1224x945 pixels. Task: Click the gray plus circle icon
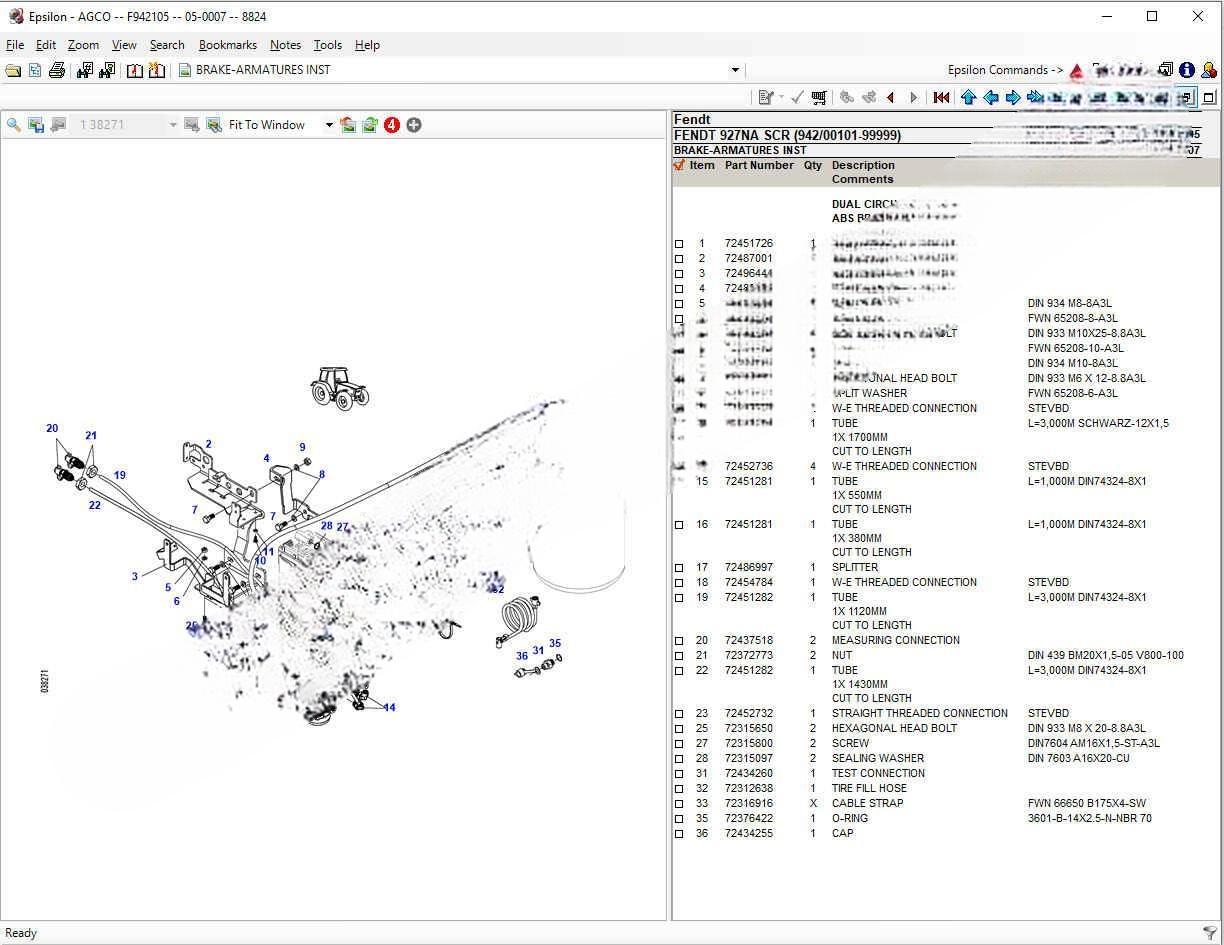414,125
